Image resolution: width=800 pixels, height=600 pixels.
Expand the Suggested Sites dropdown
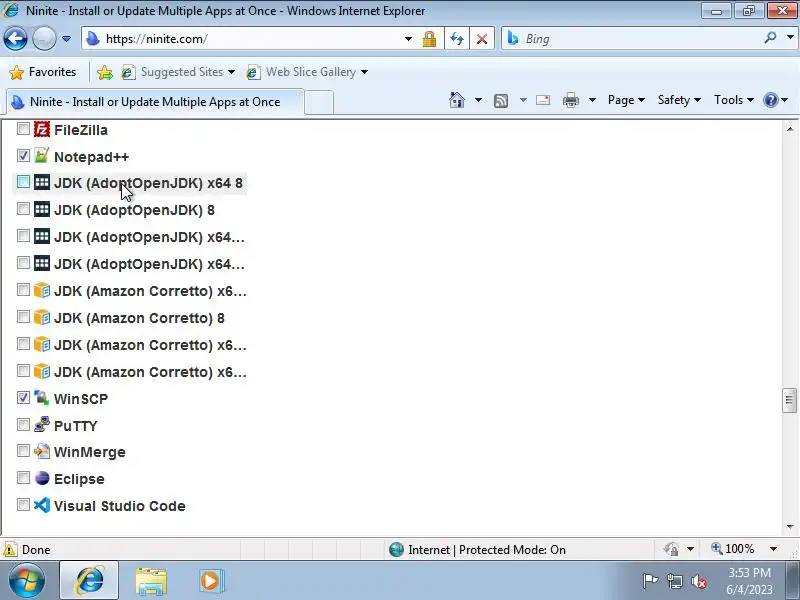click(232, 72)
